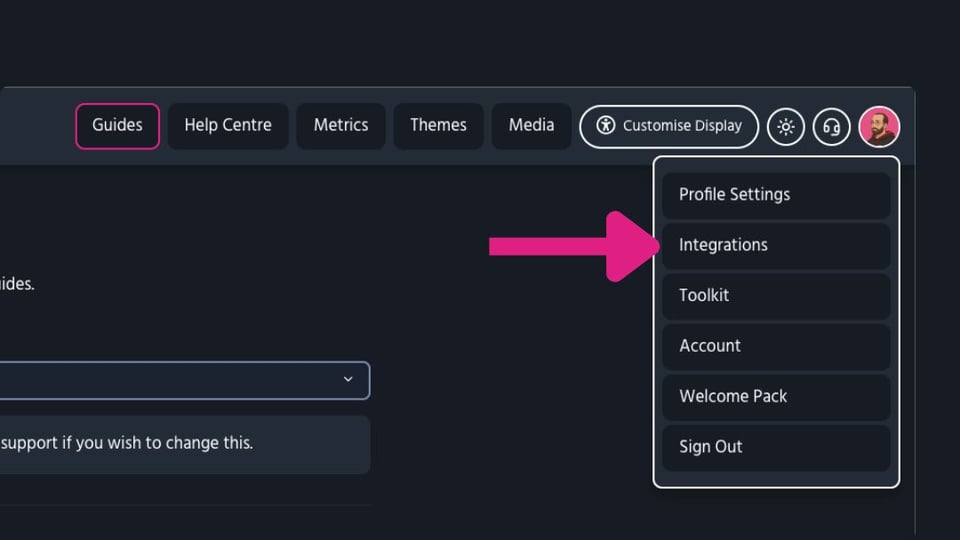
Task: Switch to the Help Centre tab
Action: pos(228,126)
